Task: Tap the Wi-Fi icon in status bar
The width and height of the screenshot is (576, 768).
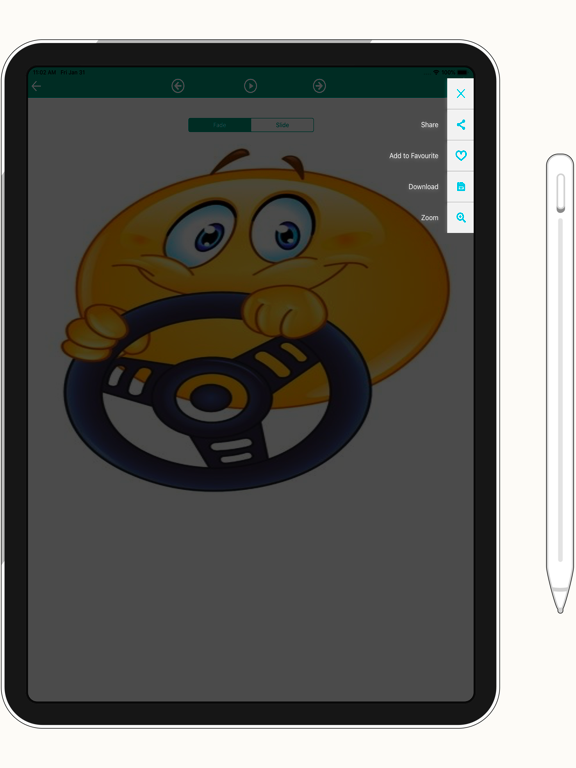Action: point(436,72)
